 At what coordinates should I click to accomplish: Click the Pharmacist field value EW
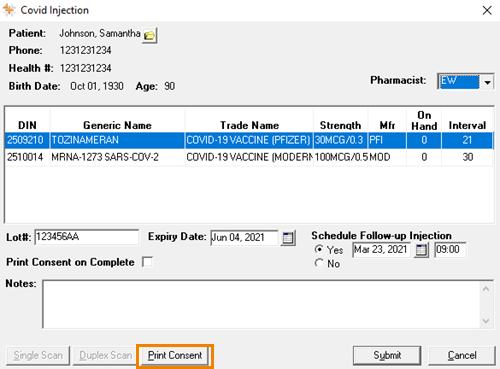tap(459, 82)
